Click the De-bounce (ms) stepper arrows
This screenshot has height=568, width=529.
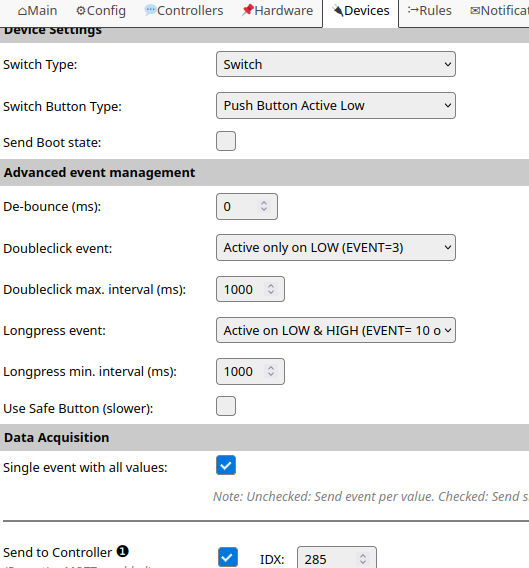click(x=264, y=206)
